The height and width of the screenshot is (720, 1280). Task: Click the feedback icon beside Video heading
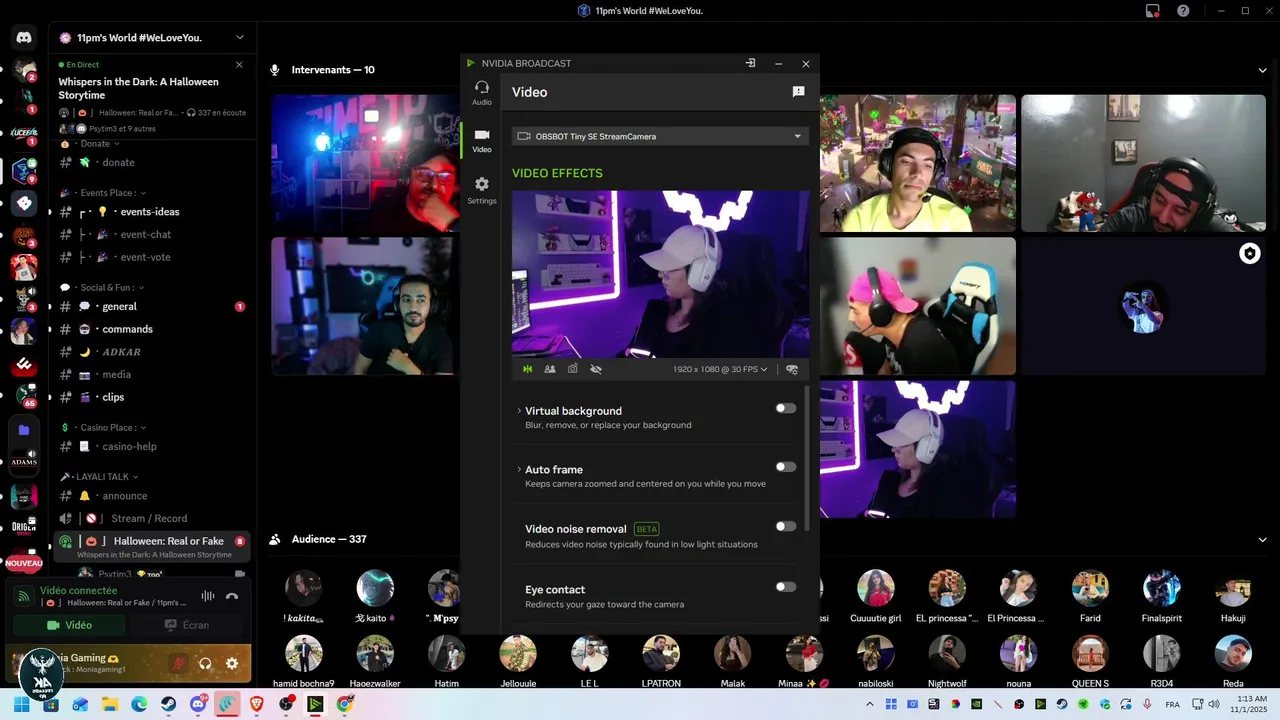[798, 92]
